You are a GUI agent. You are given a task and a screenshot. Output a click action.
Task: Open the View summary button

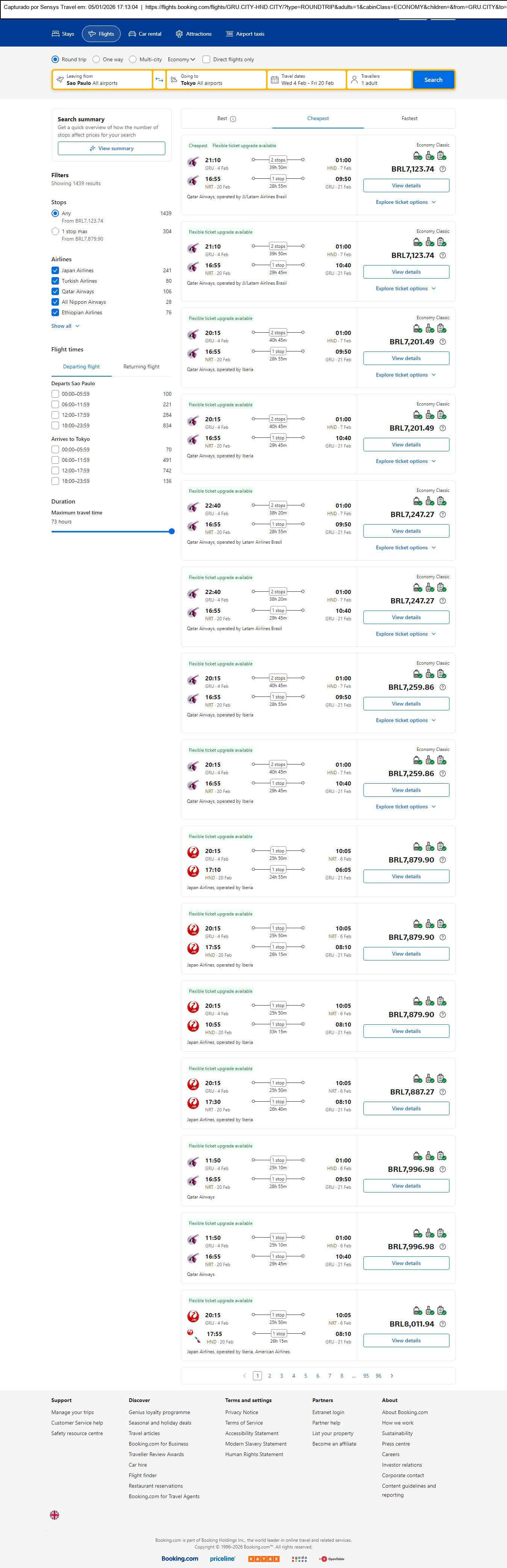coord(112,149)
